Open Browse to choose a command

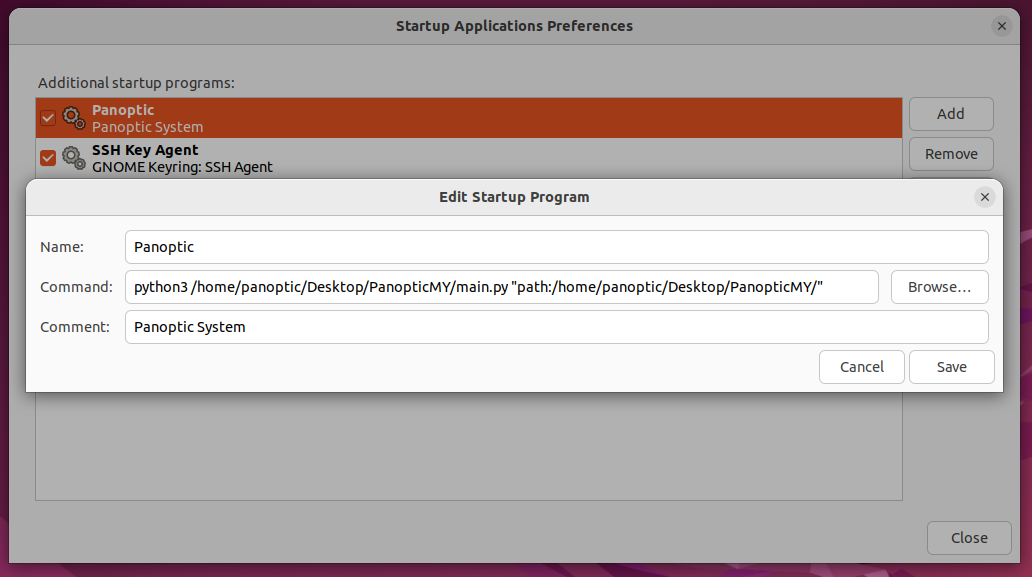coord(939,287)
